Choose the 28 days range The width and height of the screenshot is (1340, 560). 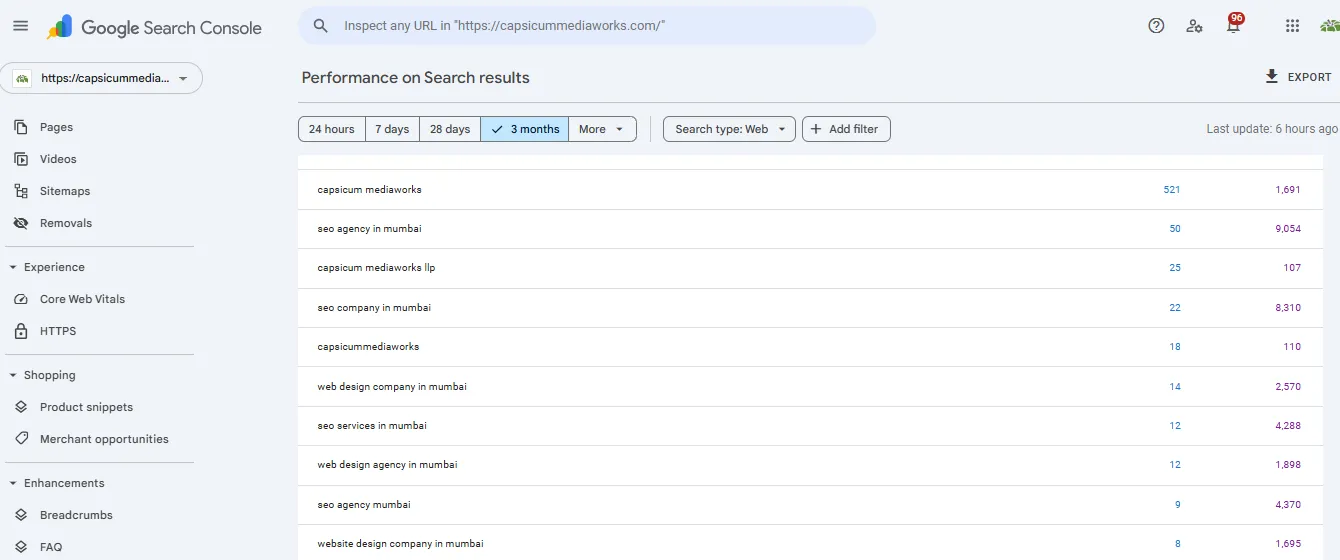point(450,129)
